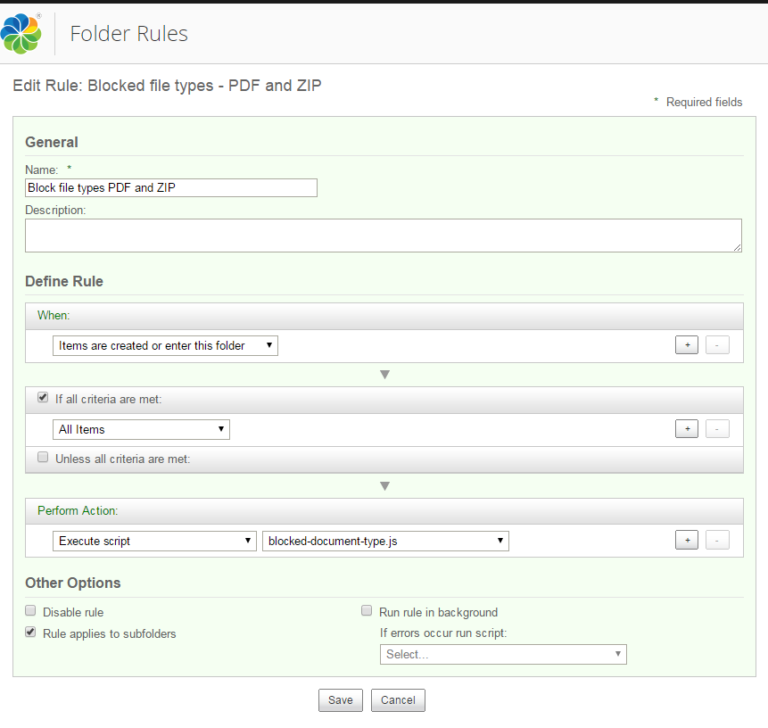Image resolution: width=768 pixels, height=728 pixels.
Task: Enable 'Unless all criteria are met'
Action: point(43,457)
